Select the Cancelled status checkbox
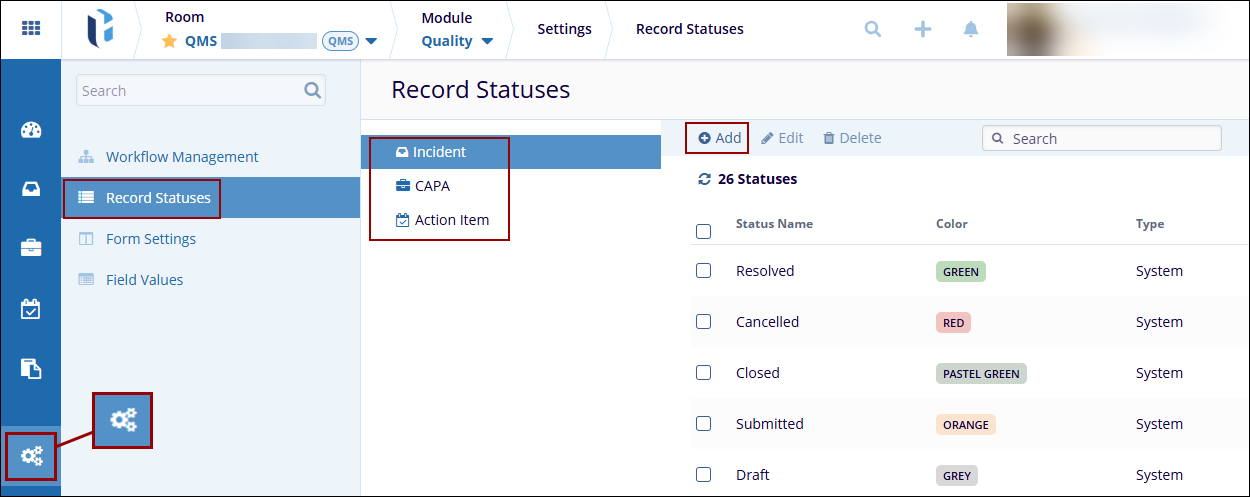Viewport: 1250px width, 497px height. click(703, 322)
